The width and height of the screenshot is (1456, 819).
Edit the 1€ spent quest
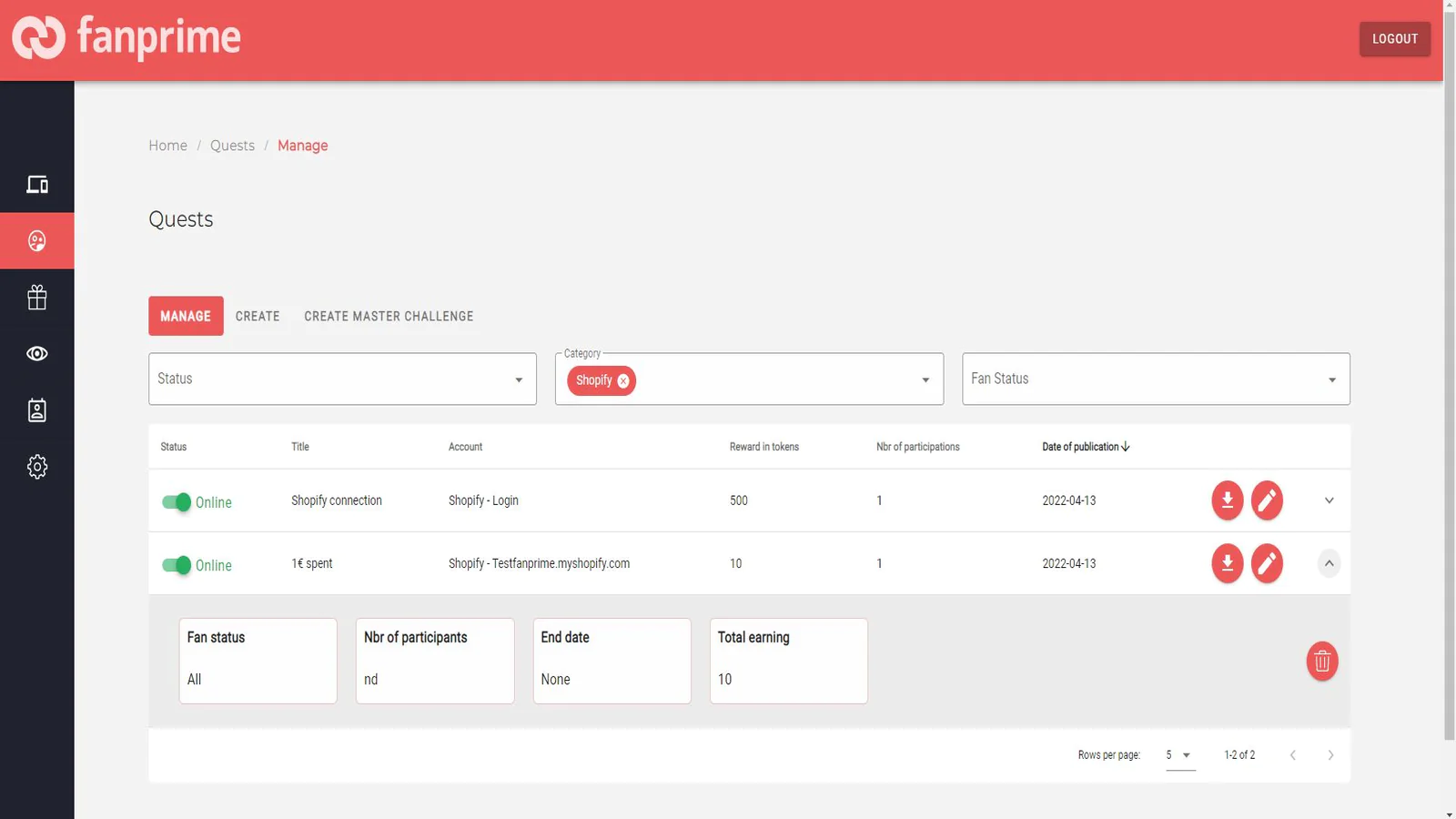(x=1267, y=563)
